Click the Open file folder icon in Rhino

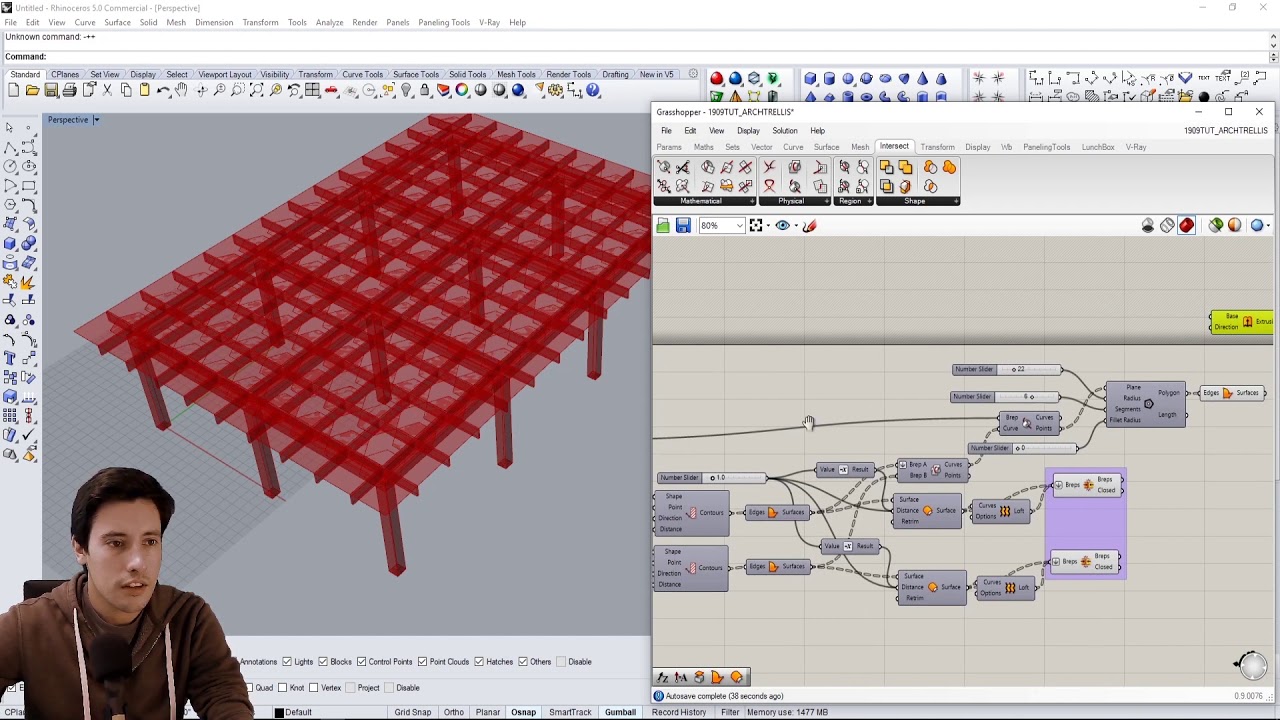(x=32, y=90)
